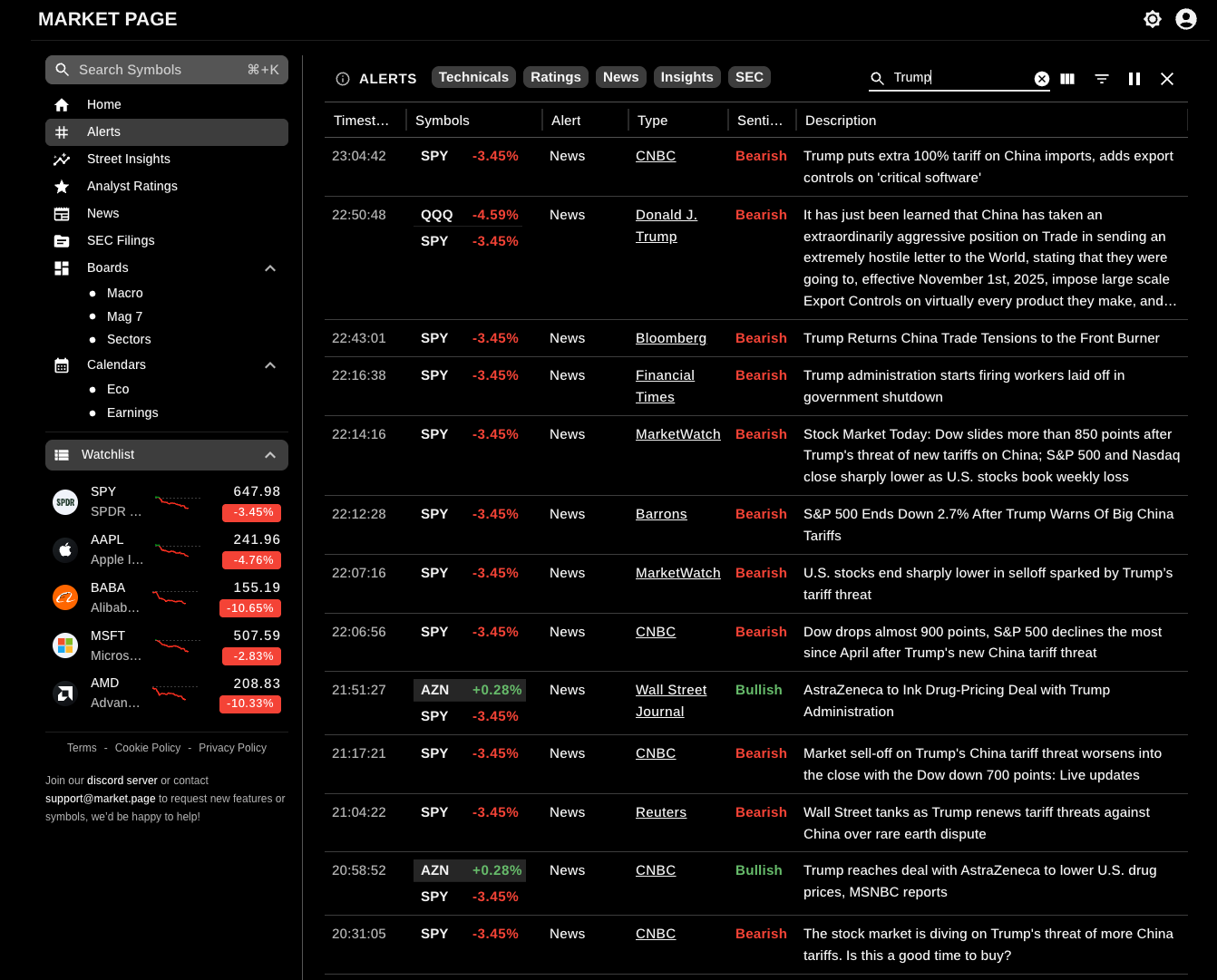Click the Privacy Policy link
1217x980 pixels.
pos(232,747)
